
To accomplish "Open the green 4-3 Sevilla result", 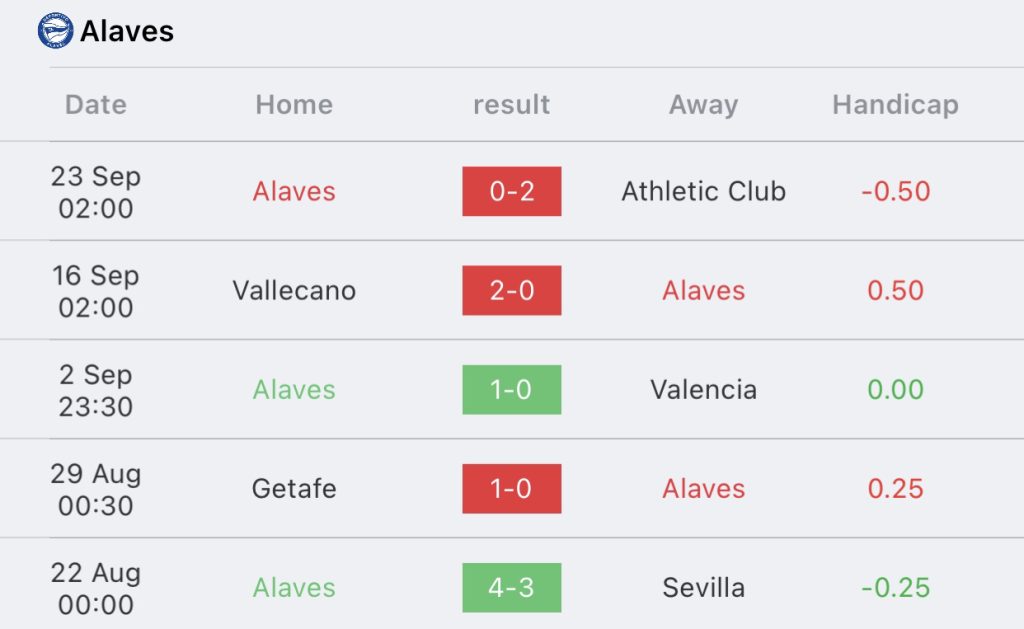I will [511, 588].
